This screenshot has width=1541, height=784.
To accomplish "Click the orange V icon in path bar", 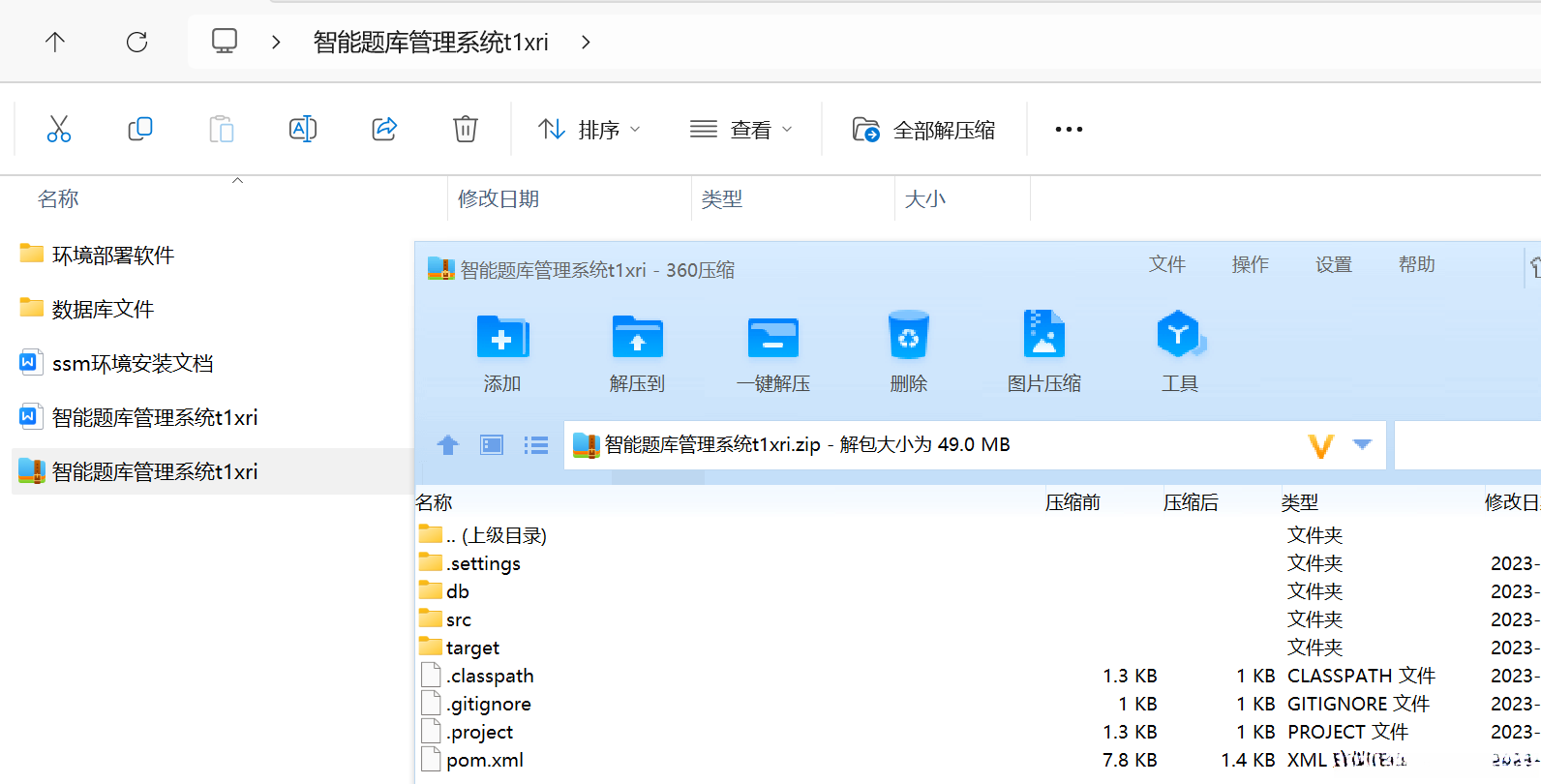I will [1321, 445].
